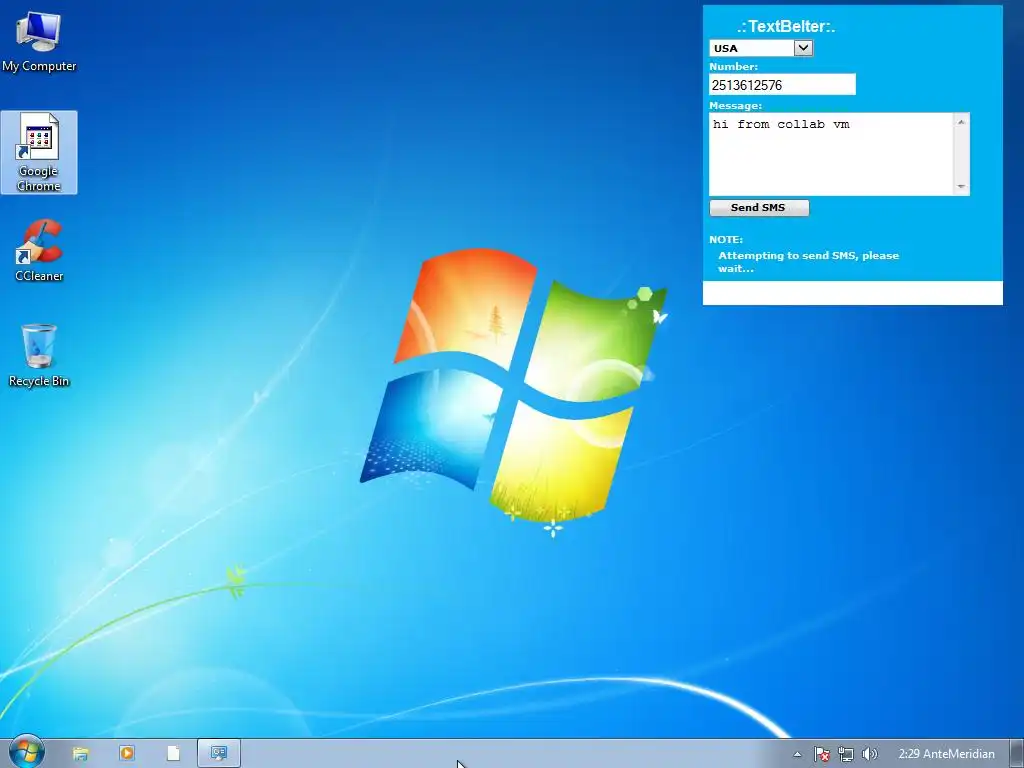Select the CCleaner desktop shortcut
The width and height of the screenshot is (1024, 768).
39,250
